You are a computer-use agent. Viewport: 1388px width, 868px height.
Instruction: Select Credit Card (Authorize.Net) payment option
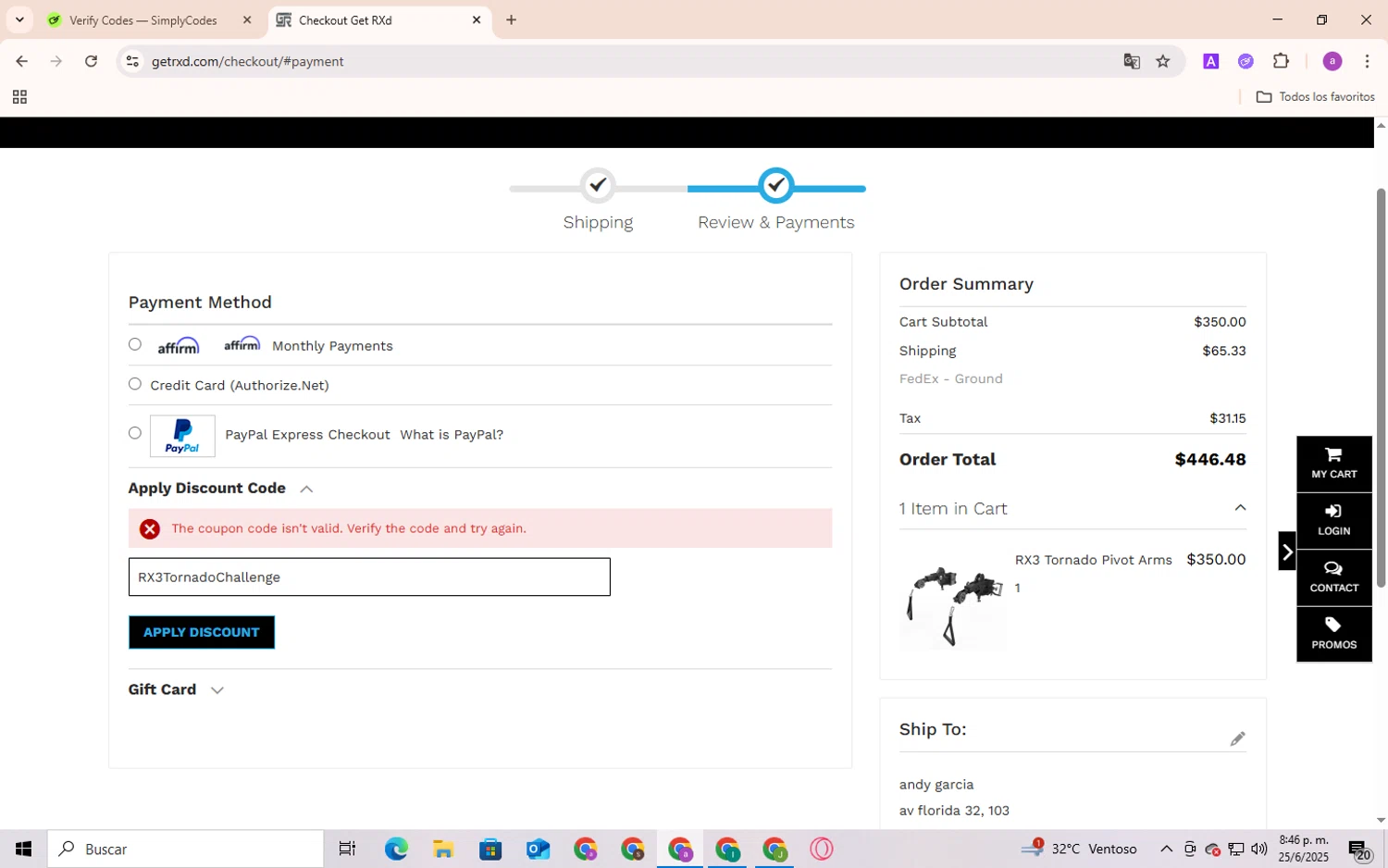135,384
